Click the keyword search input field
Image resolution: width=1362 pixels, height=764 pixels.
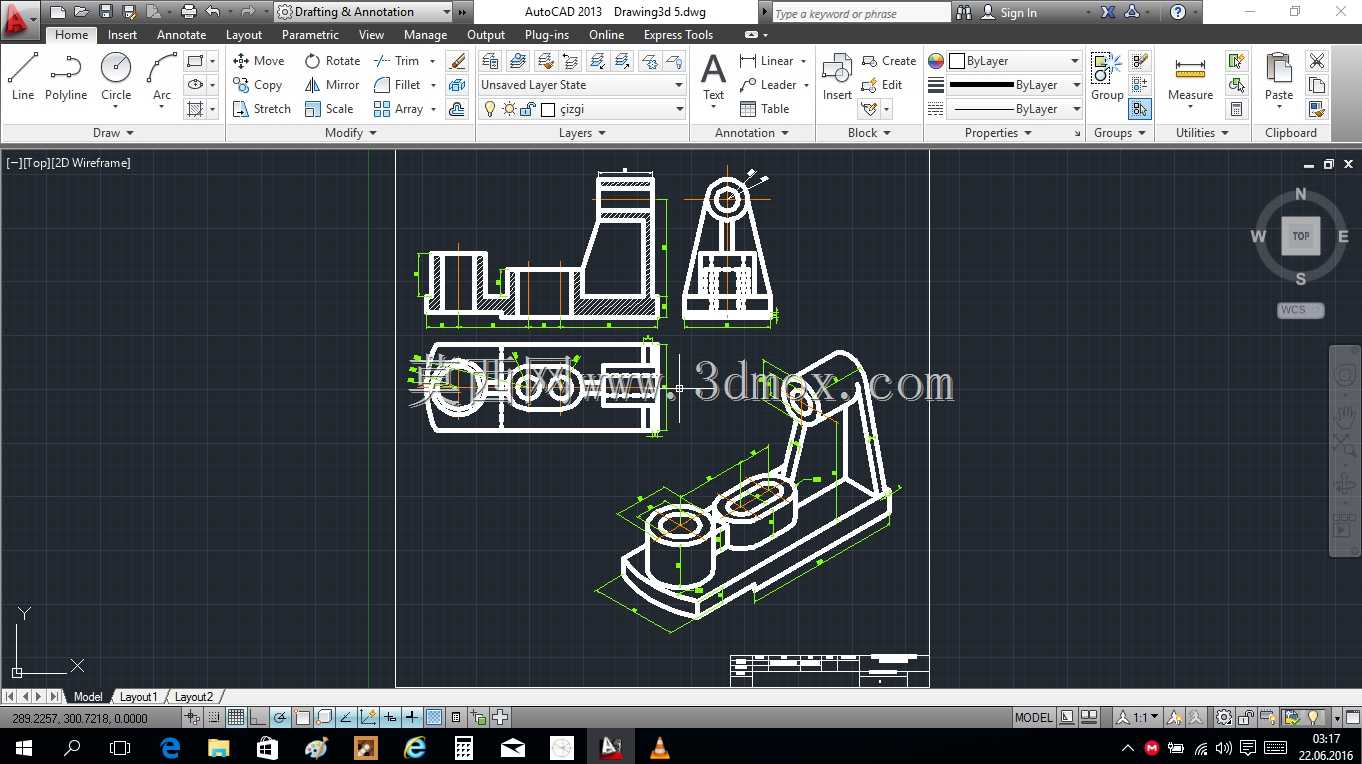(x=861, y=13)
